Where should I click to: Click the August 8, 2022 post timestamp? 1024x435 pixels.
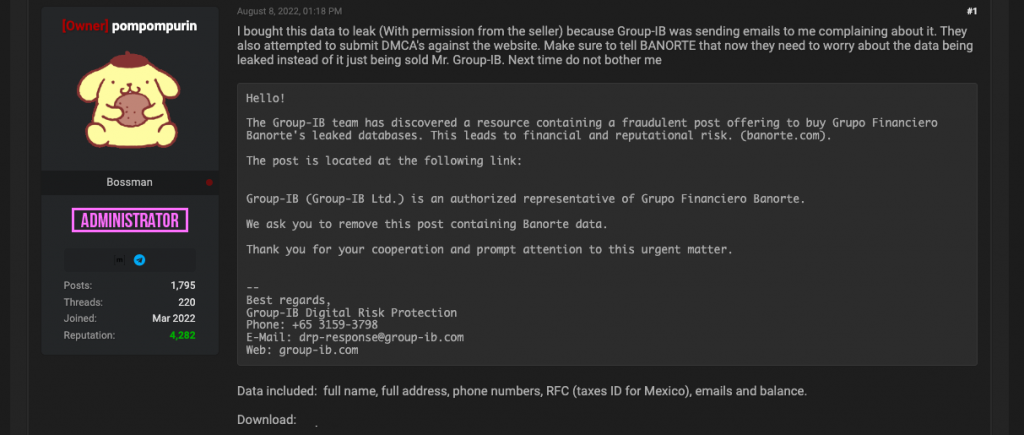pyautogui.click(x=289, y=11)
